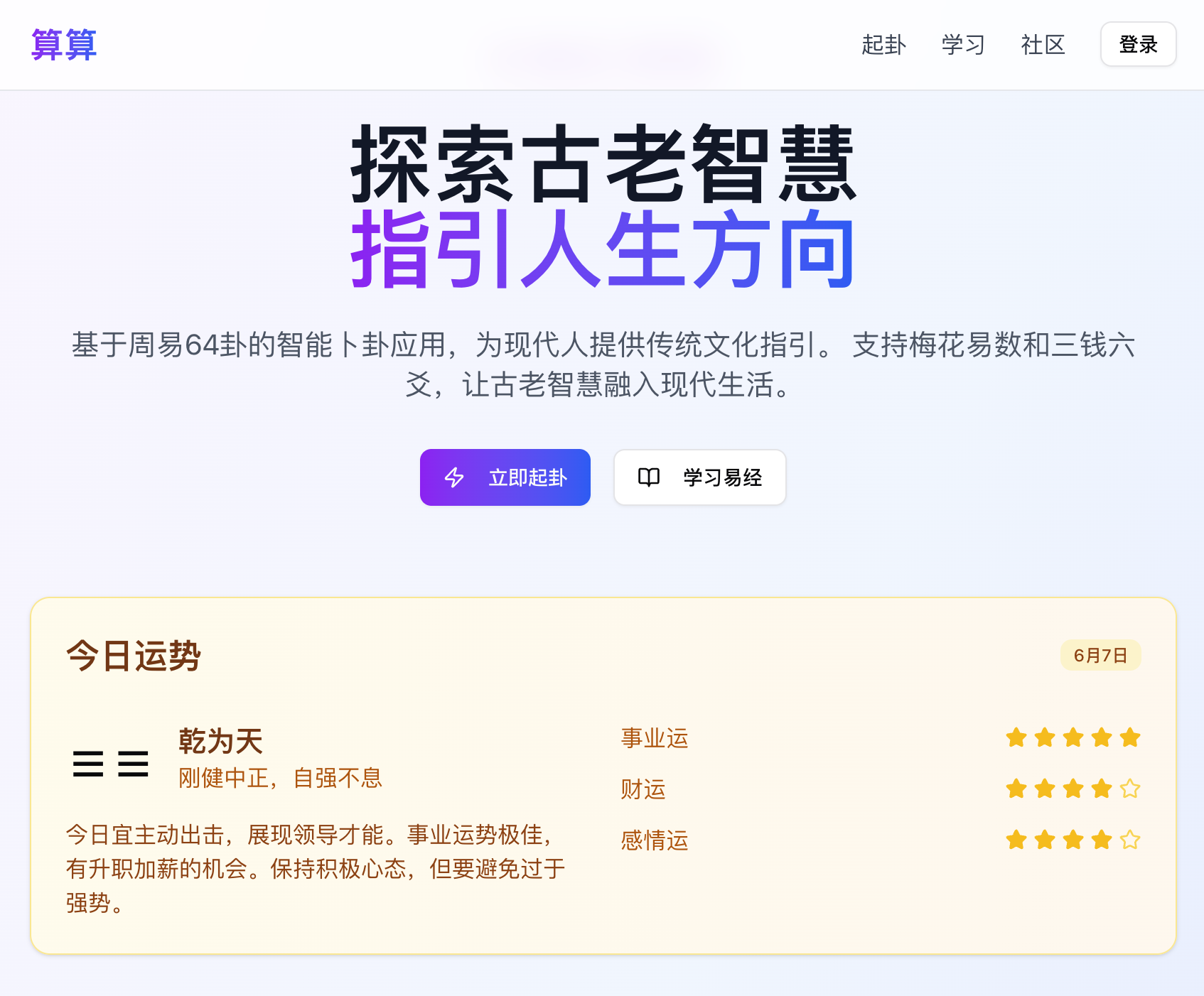Click the empty fifth star in 财运 row

1130,789
